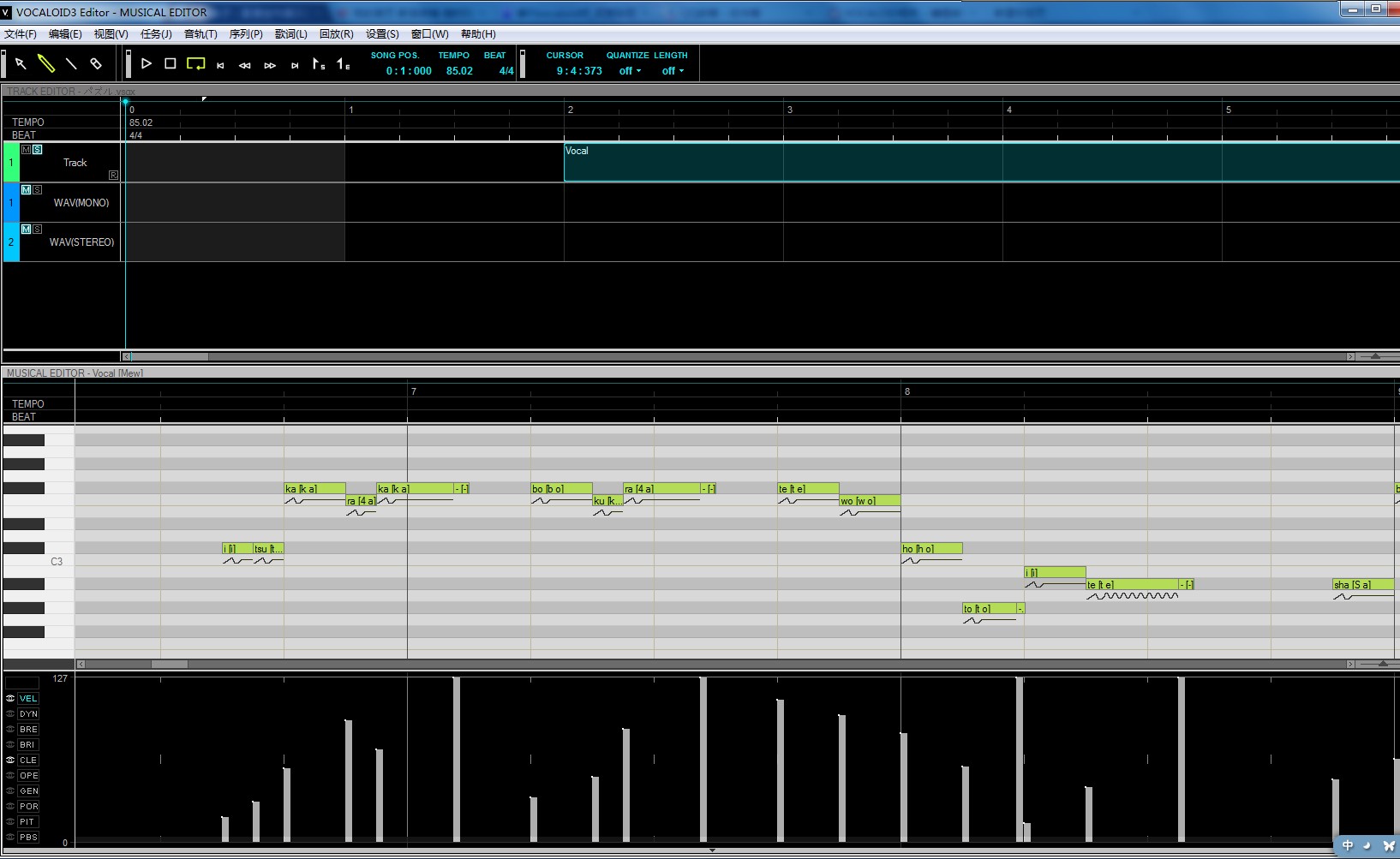Select the BRE control parameter
This screenshot has width=1400, height=859.
coord(29,730)
